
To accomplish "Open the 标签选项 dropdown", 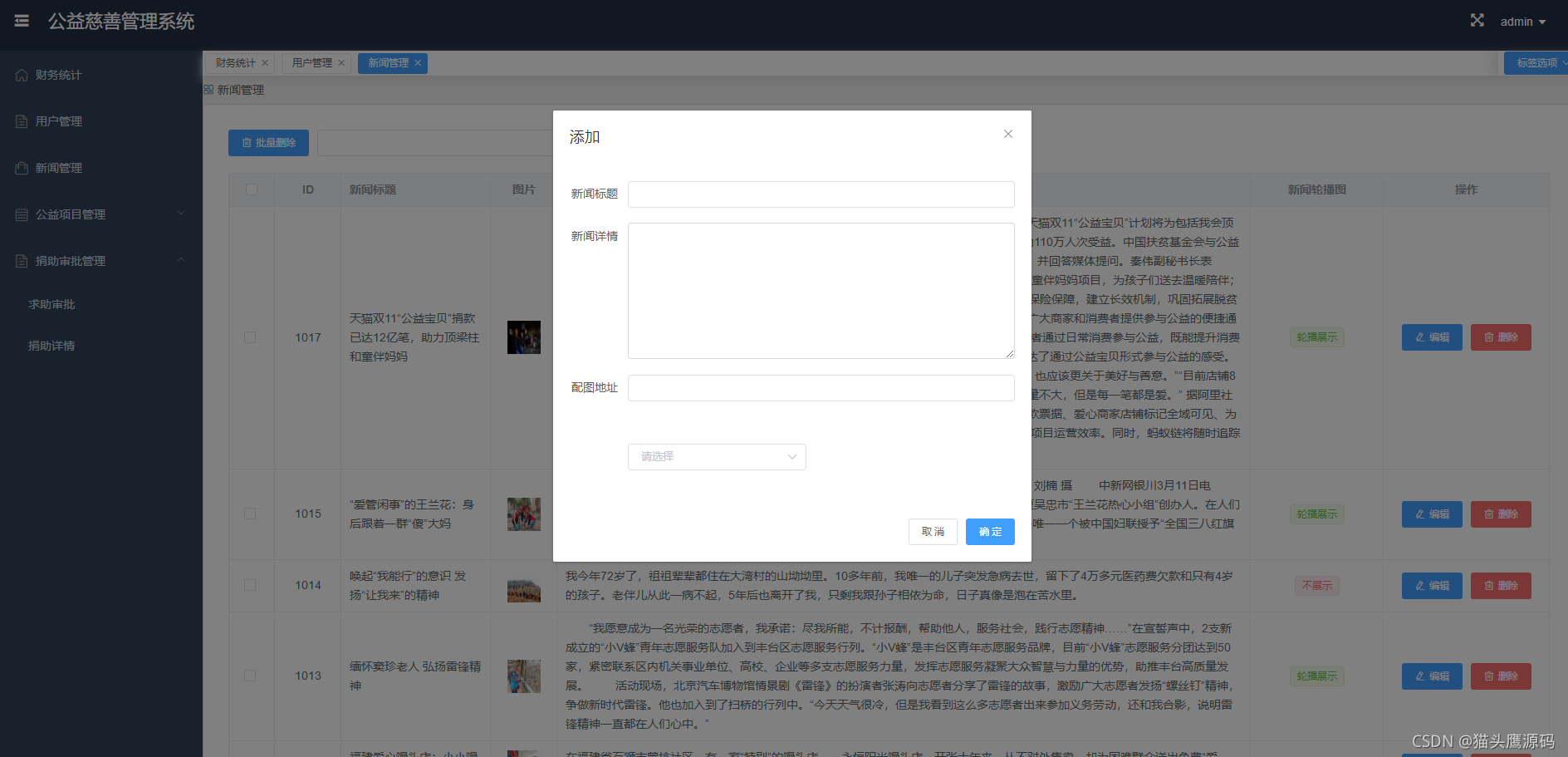I will (1536, 63).
